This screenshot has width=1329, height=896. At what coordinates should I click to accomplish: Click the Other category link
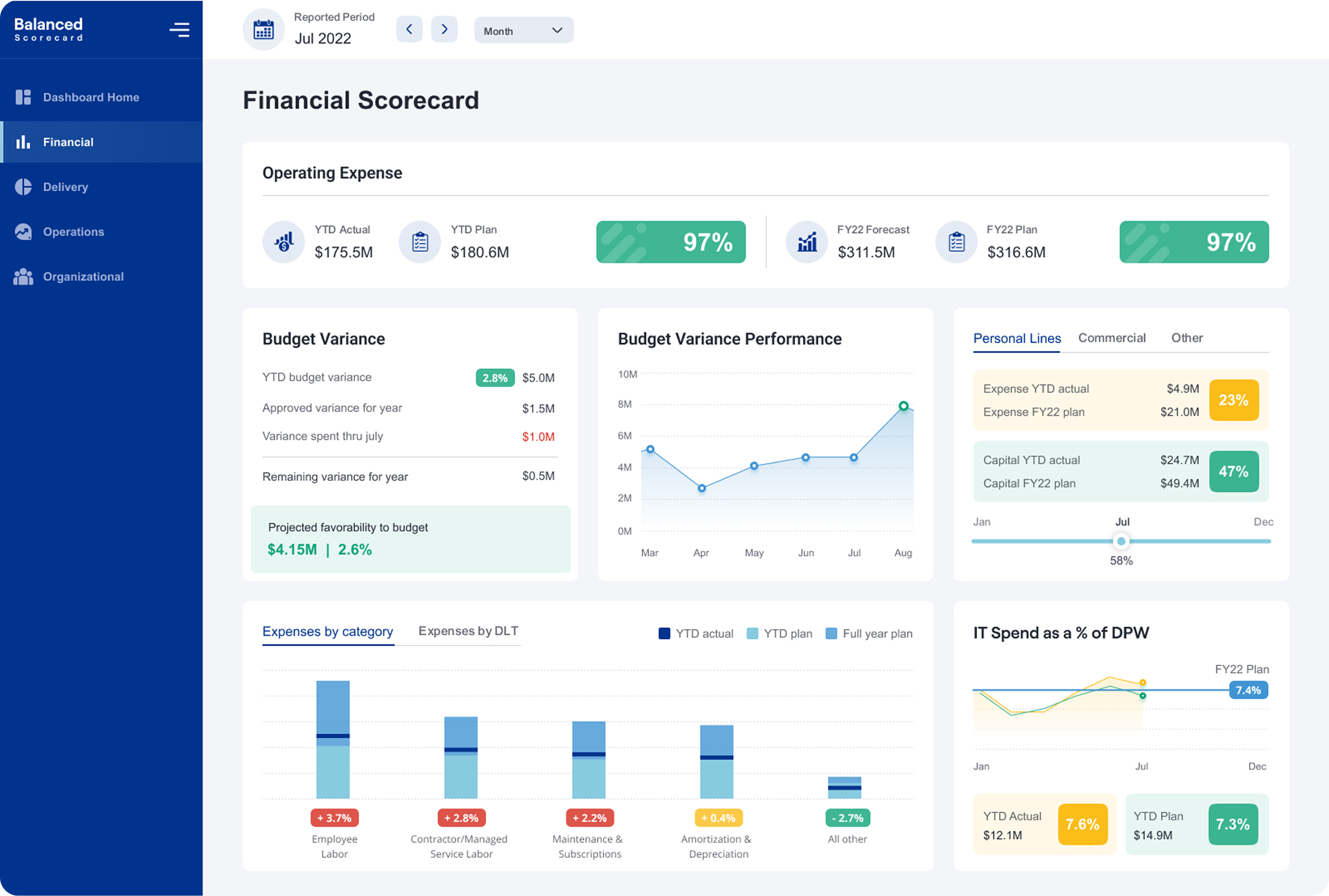1187,338
